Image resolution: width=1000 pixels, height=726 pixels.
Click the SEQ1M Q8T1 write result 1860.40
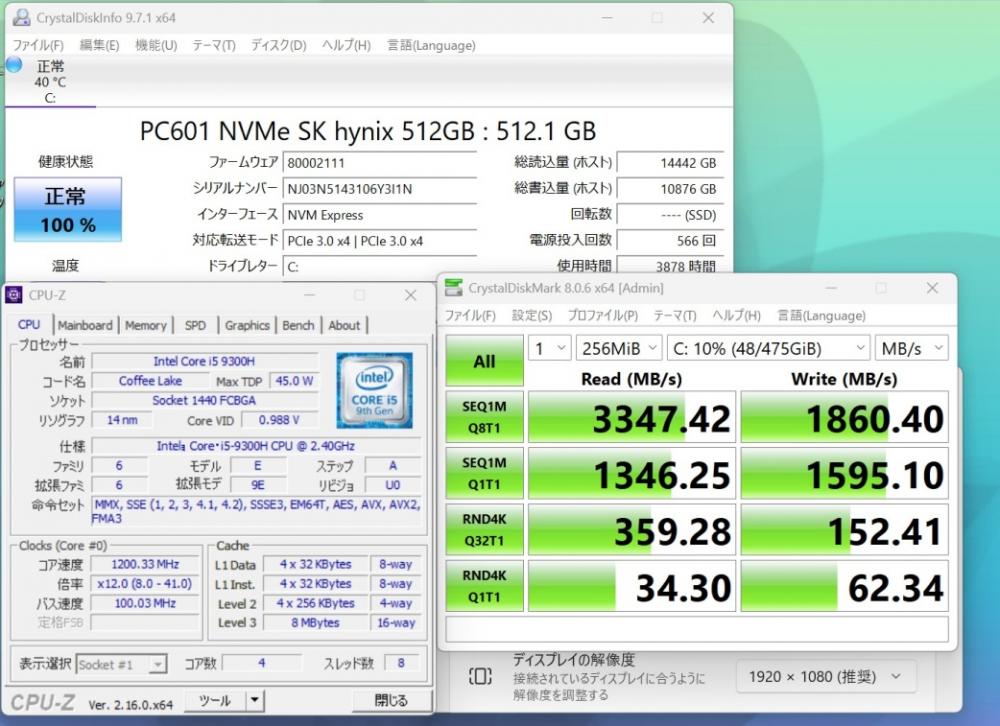coord(844,417)
